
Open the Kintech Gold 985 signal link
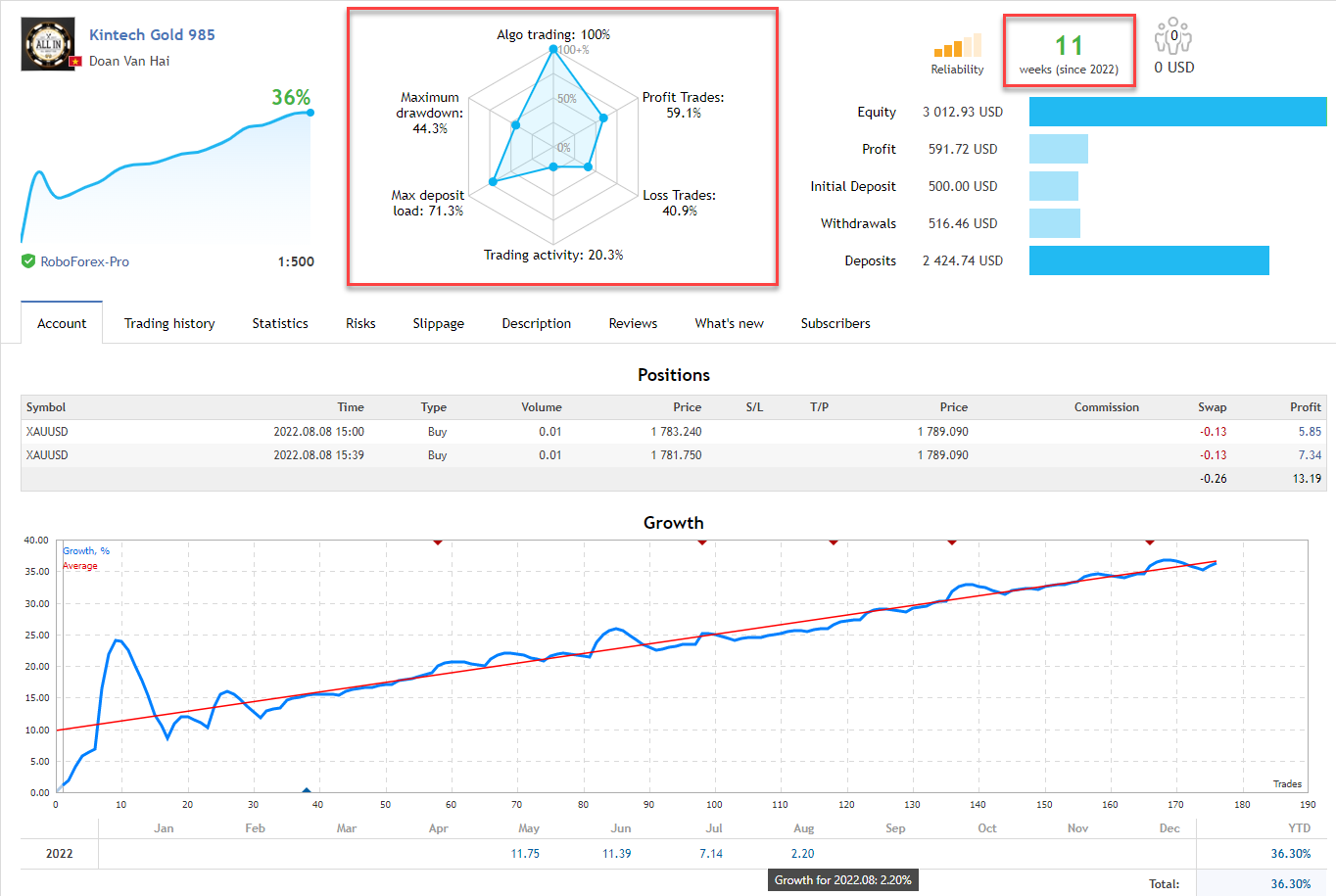(x=152, y=34)
